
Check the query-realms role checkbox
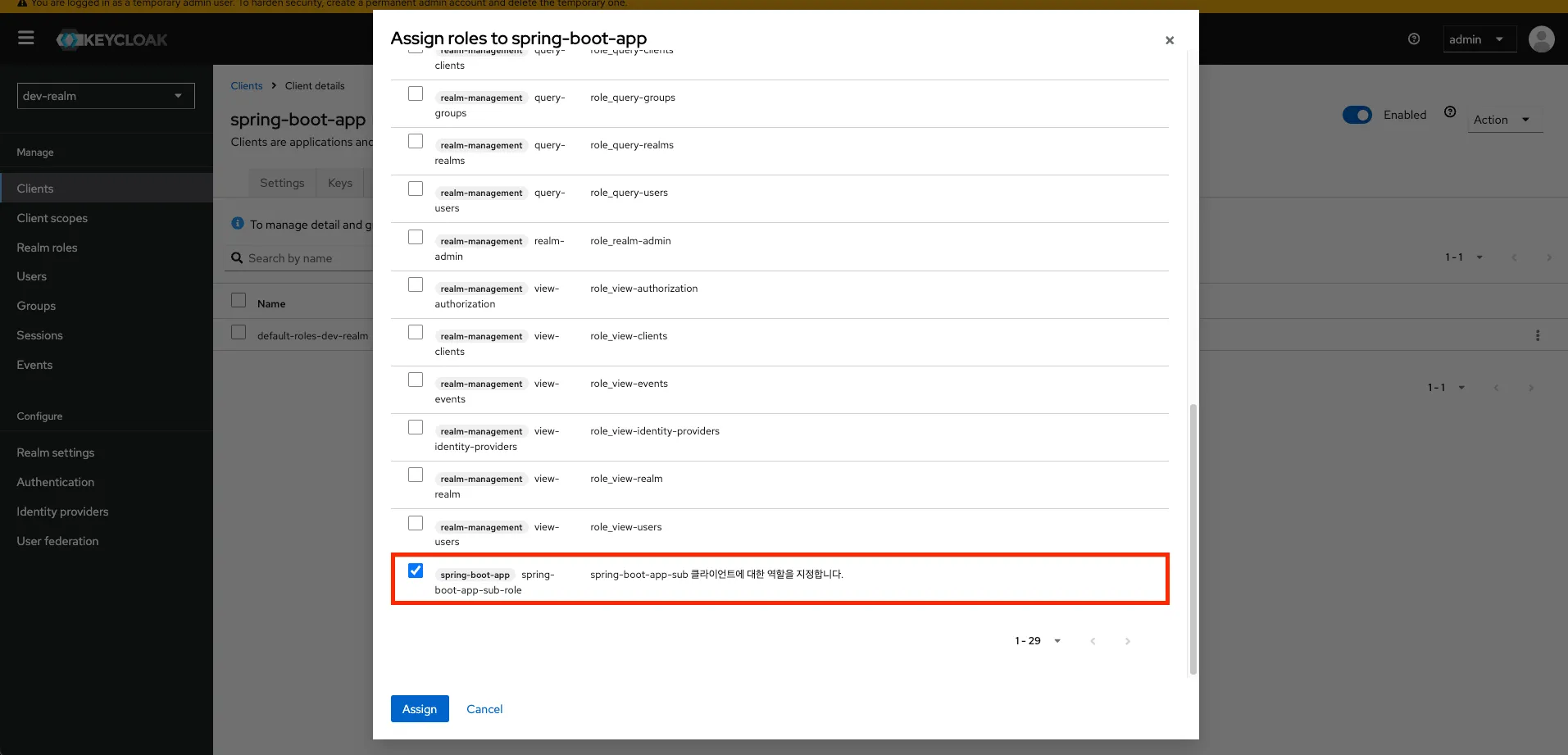pyautogui.click(x=416, y=141)
